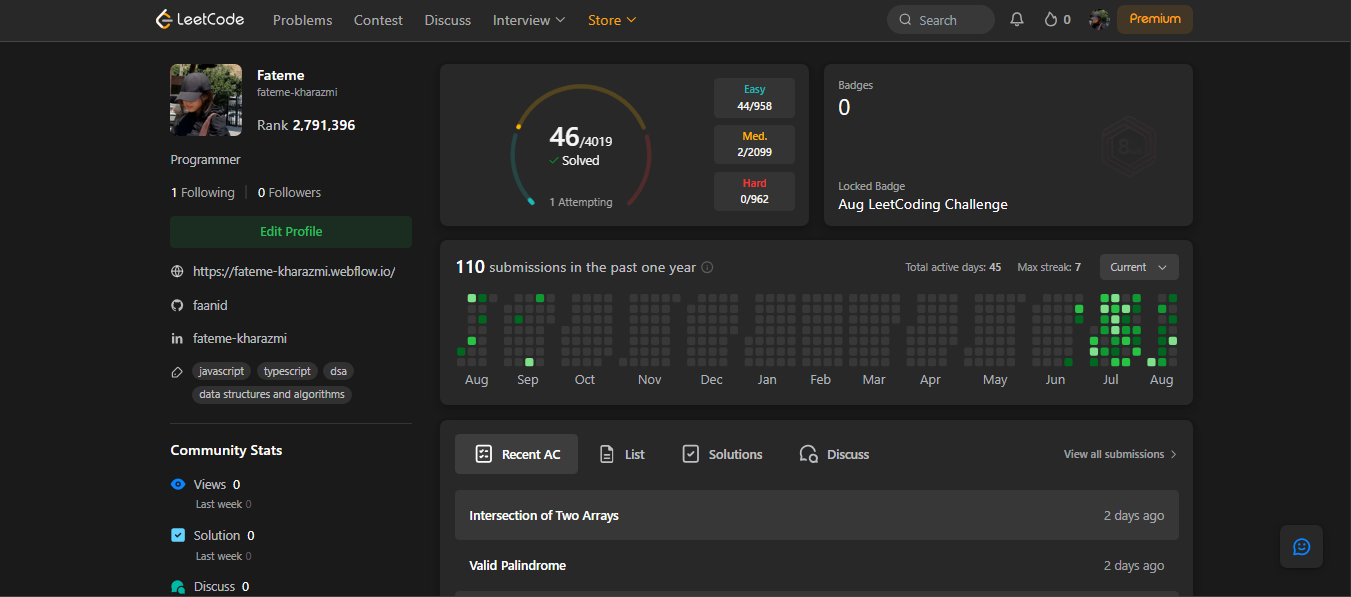Click the dsa skill tag
The image size is (1351, 597).
point(338,371)
